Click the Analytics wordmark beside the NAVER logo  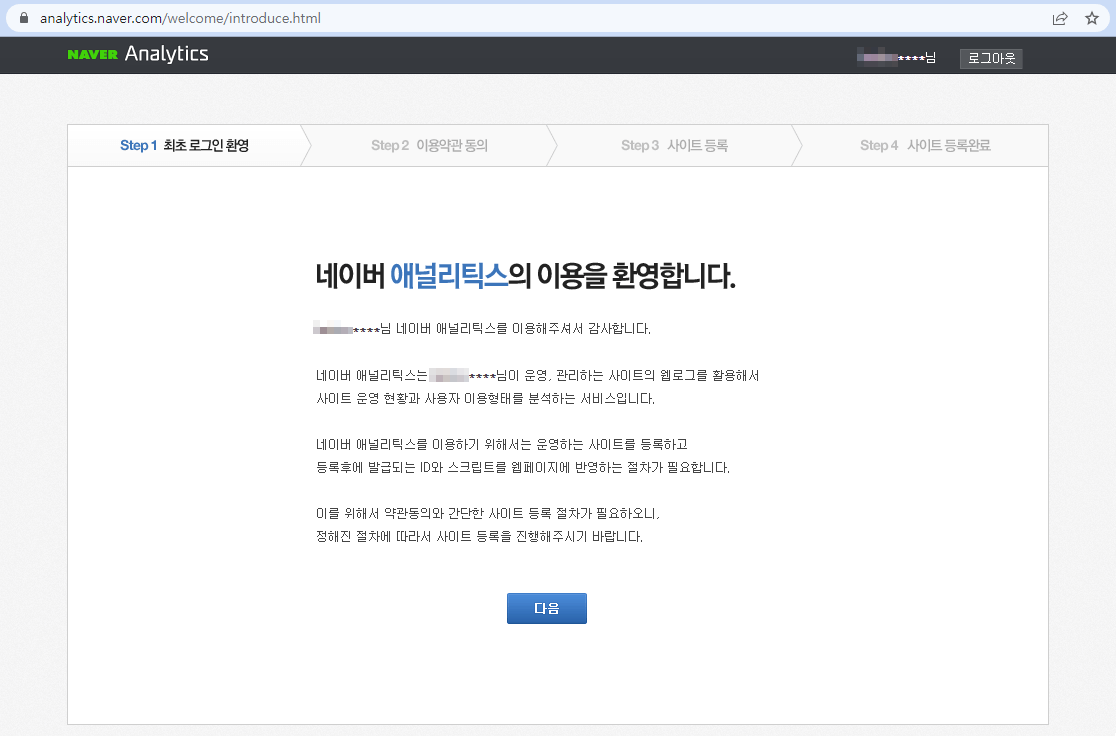pyautogui.click(x=166, y=53)
